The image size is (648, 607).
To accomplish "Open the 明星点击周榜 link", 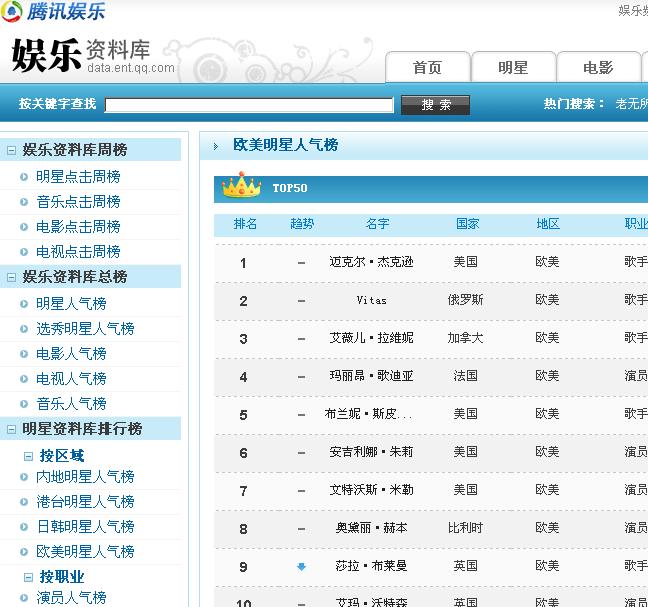I will click(78, 177).
